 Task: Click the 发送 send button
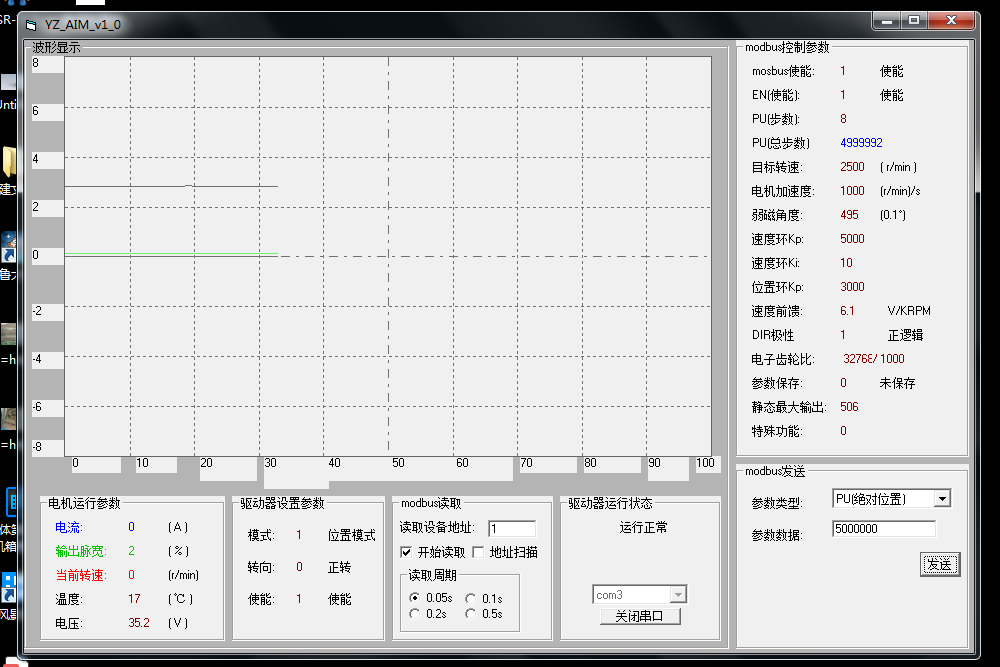(939, 564)
